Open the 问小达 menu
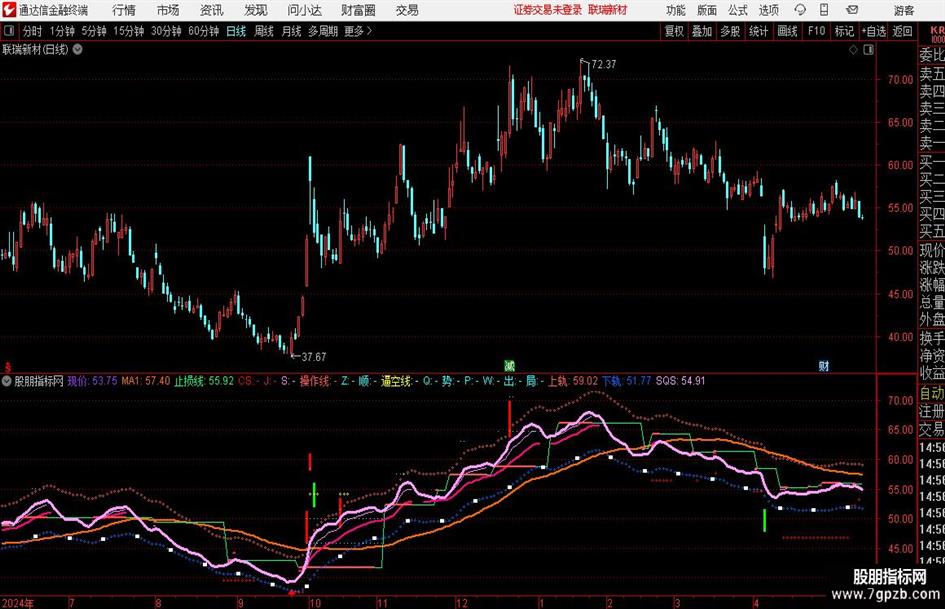945x609 pixels. (x=304, y=10)
